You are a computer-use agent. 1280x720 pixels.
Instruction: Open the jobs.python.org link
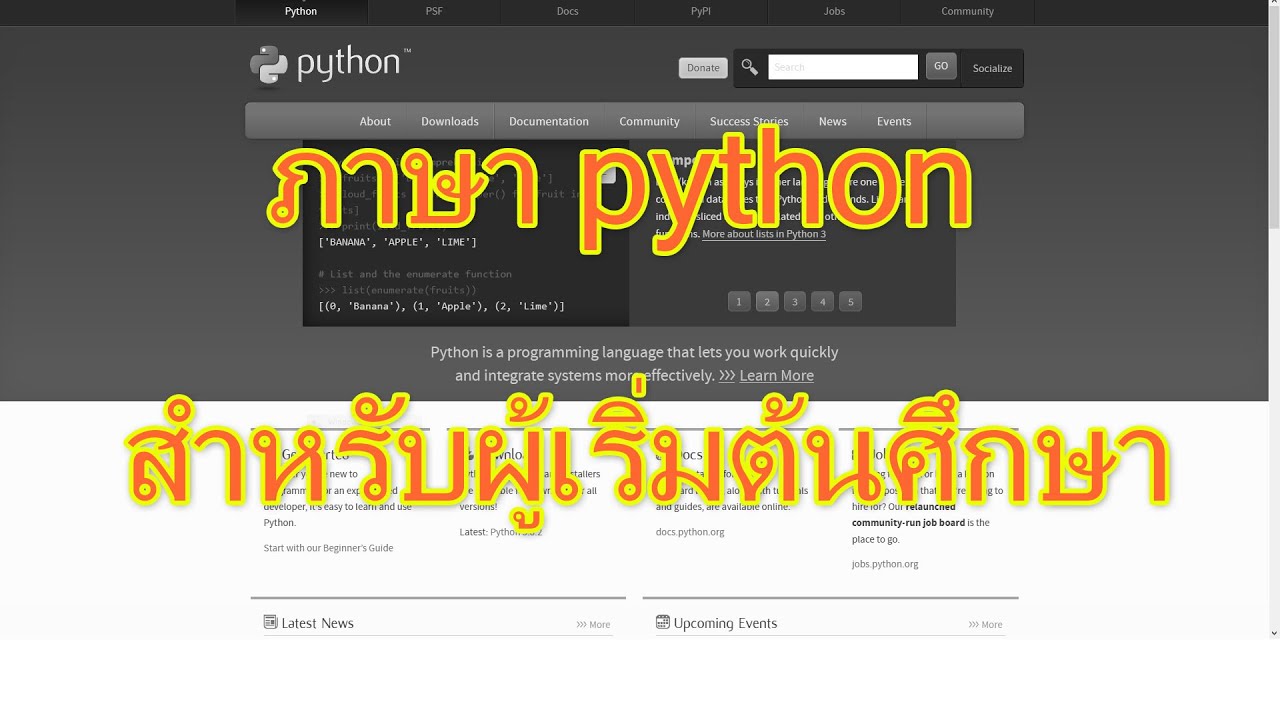click(885, 563)
